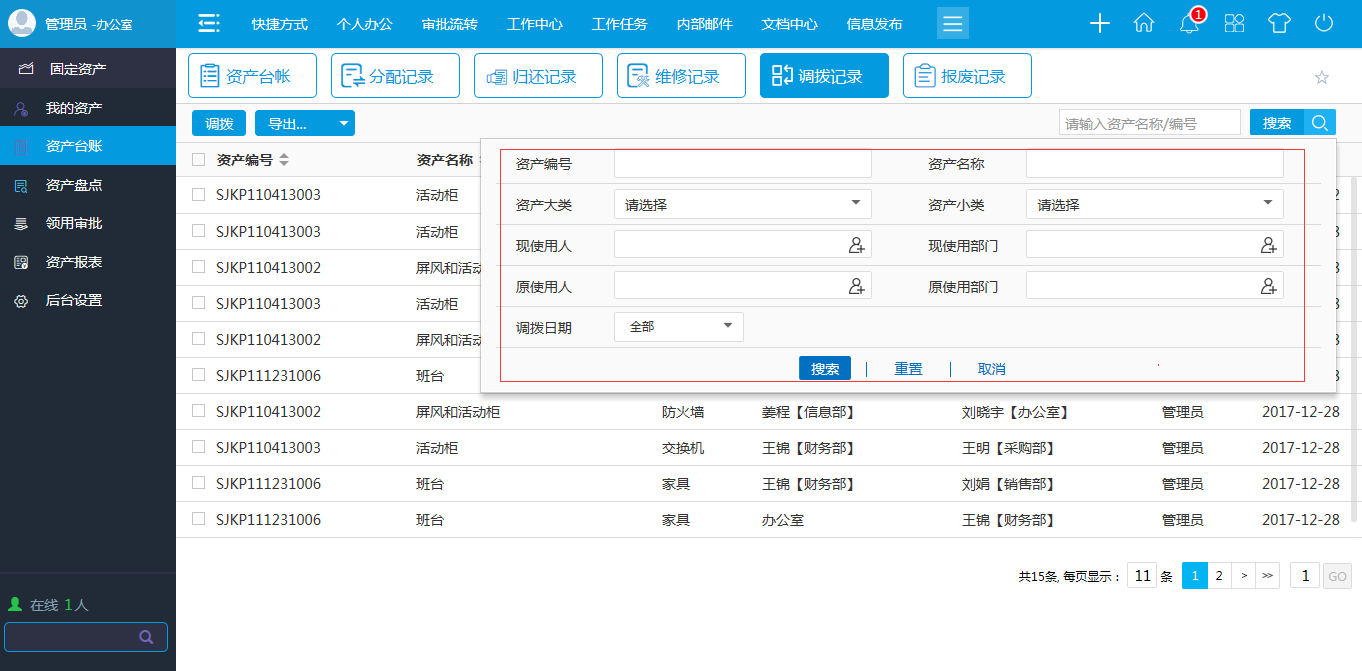Open the 原使用部门 department picker icon
The image size is (1362, 671).
click(1268, 285)
